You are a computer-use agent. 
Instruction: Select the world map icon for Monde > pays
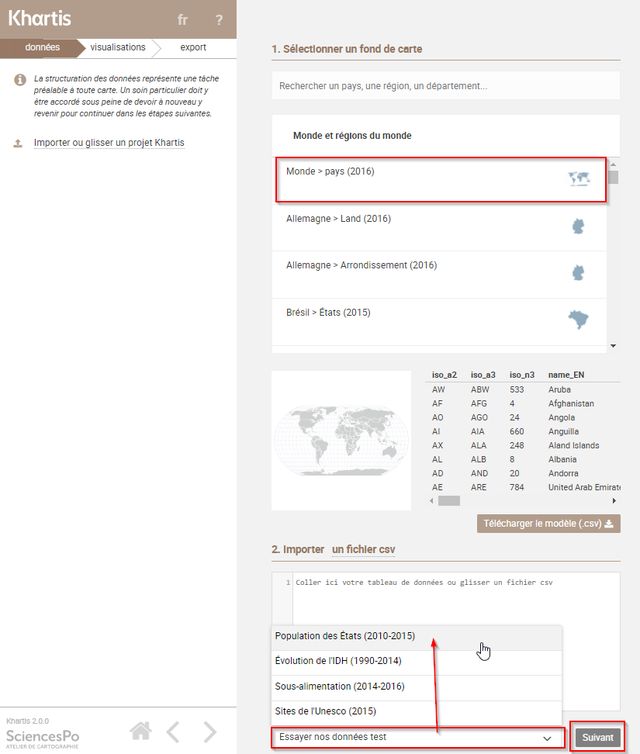coord(578,179)
